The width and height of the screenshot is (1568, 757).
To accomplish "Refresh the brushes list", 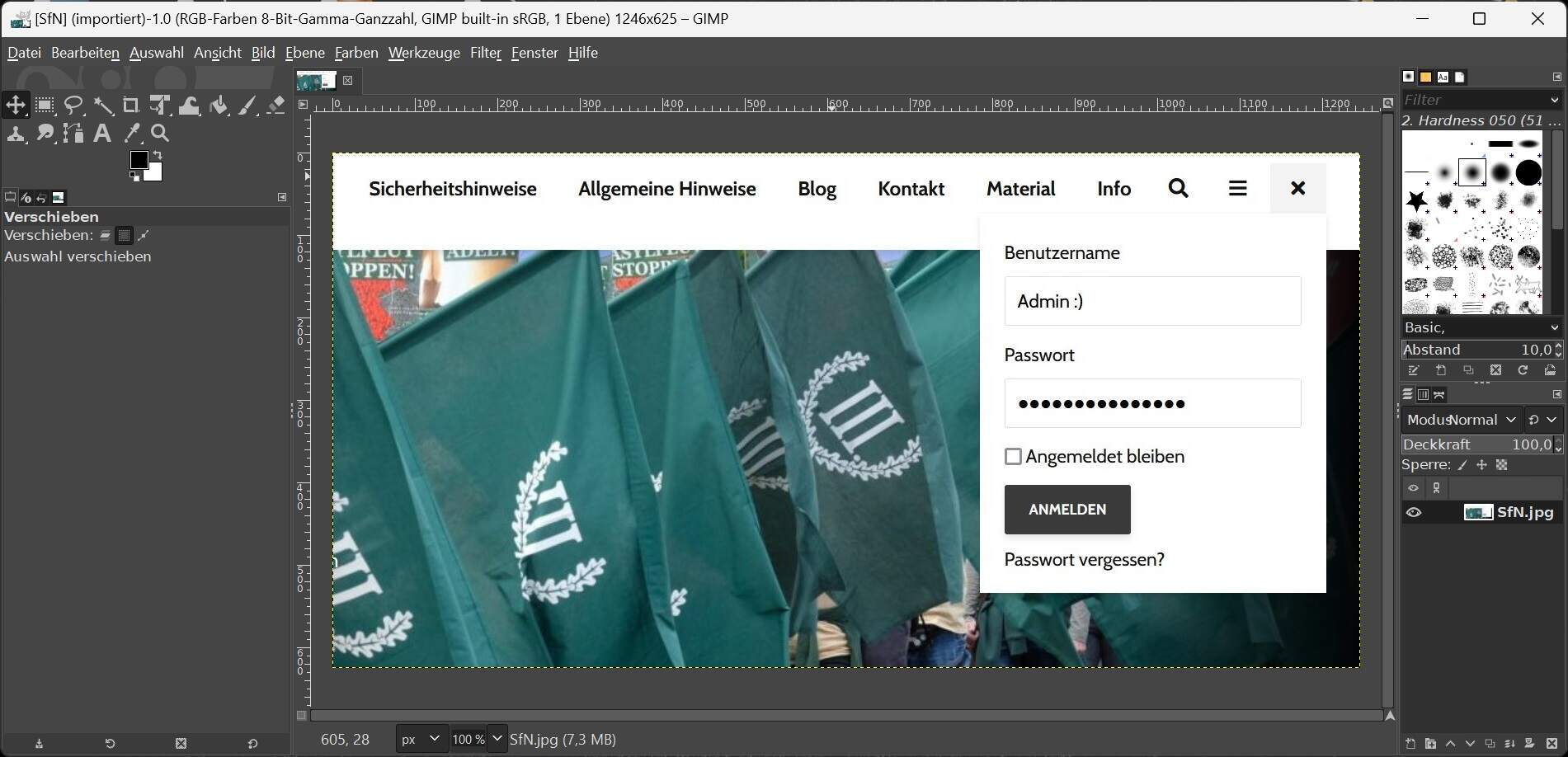I will pos(1523,370).
